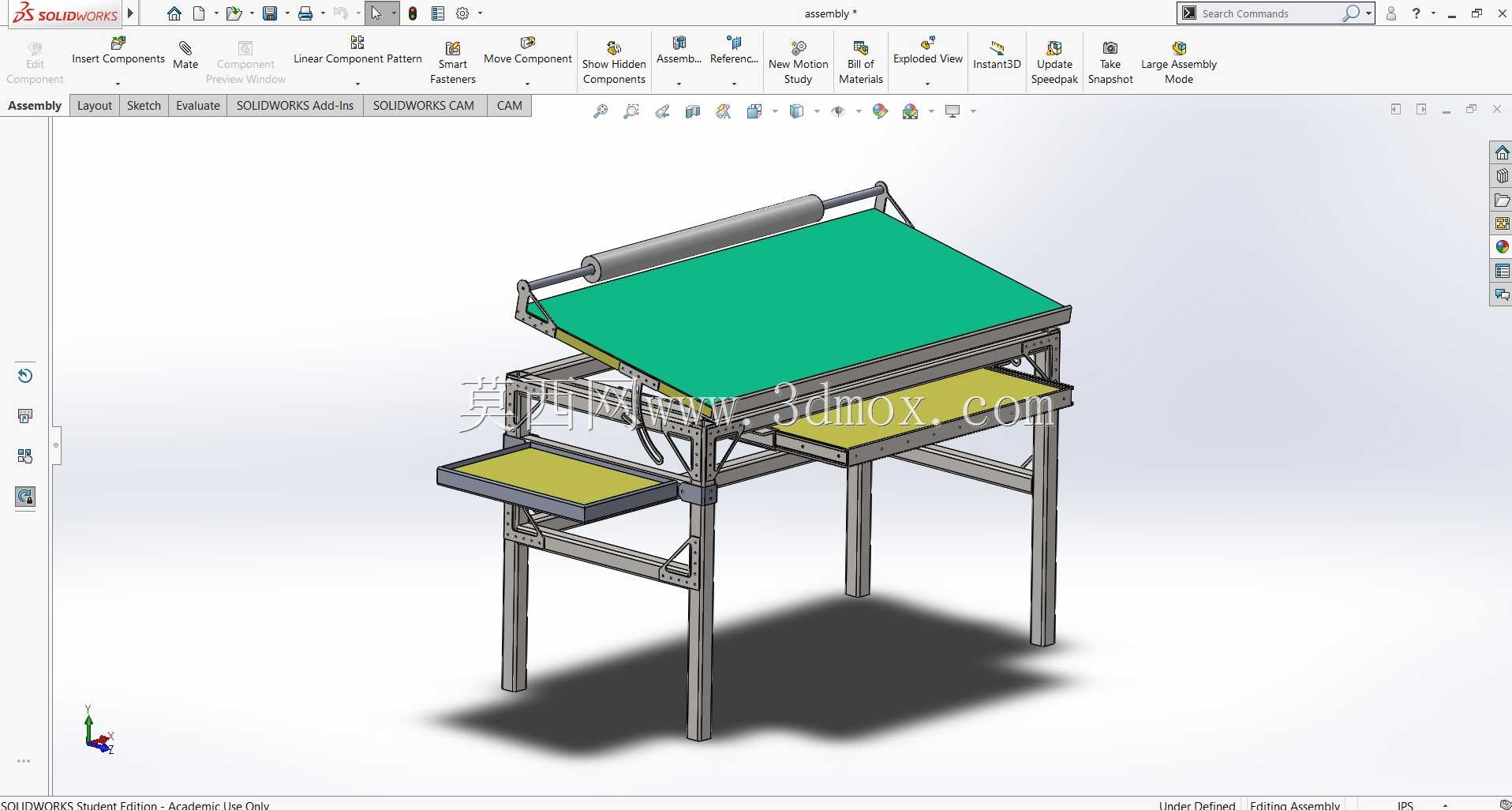The height and width of the screenshot is (810, 1512).
Task: Open the SOLIDWORKS Add-Ins tab
Action: [x=295, y=106]
